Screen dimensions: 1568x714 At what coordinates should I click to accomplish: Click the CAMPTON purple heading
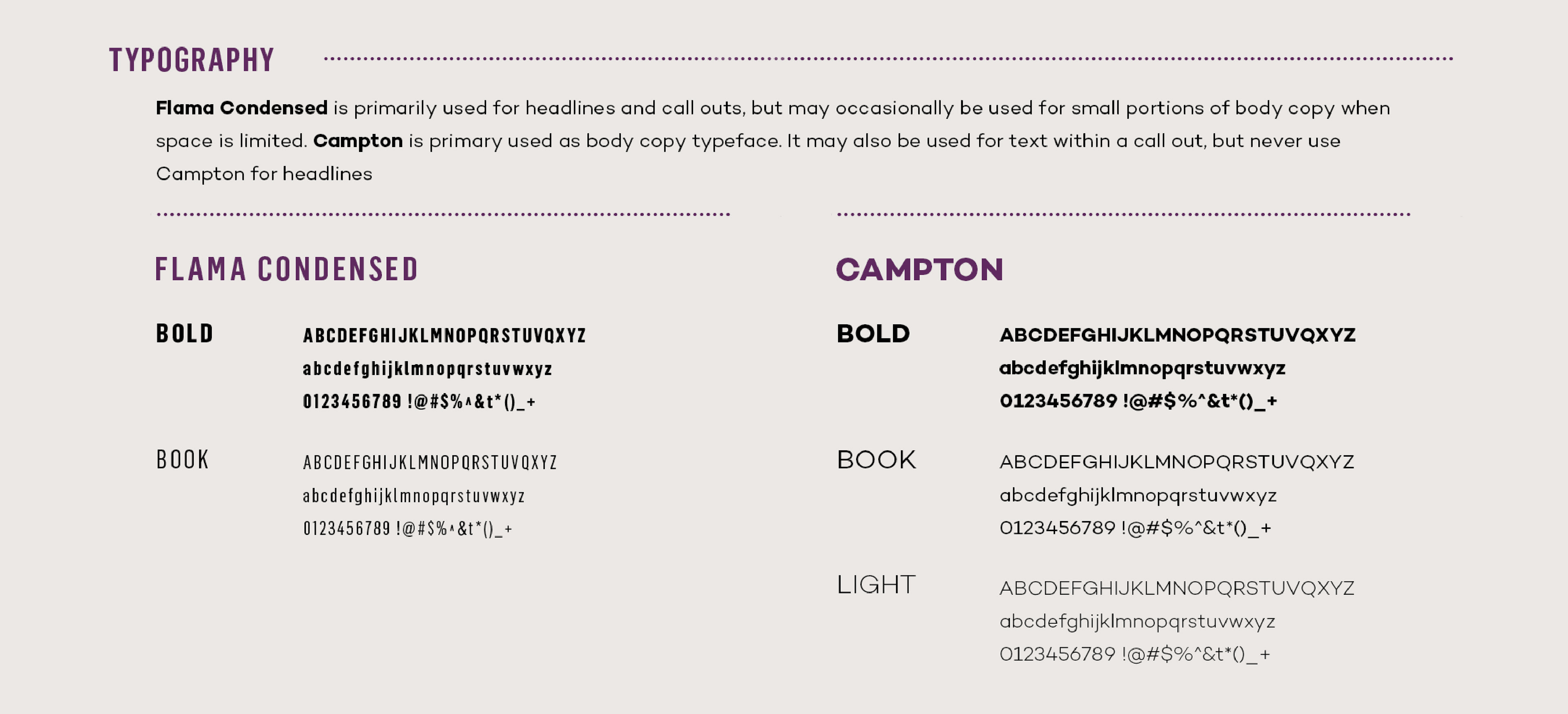919,270
